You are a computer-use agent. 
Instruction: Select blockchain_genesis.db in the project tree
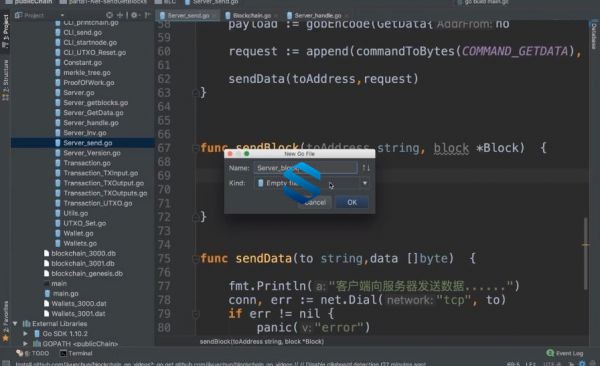tap(87, 273)
